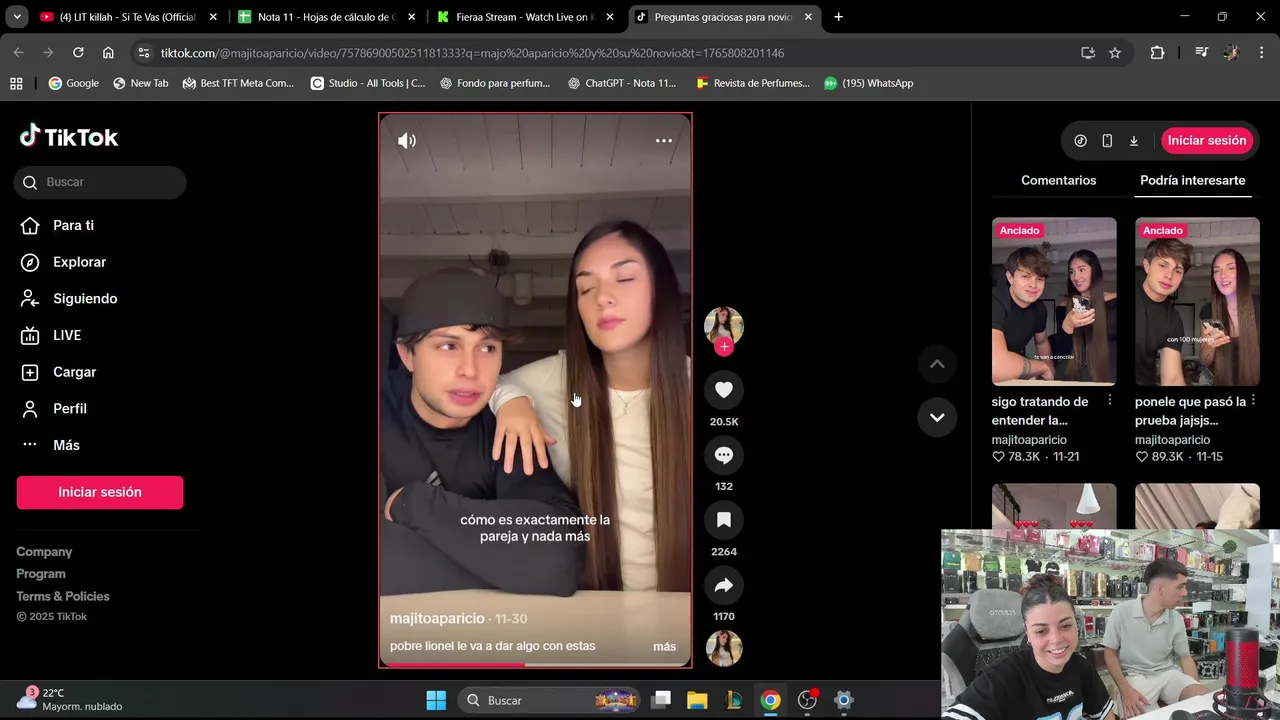Screen dimensions: 1280x720
Task: Go to next video with down arrow
Action: [x=937, y=417]
